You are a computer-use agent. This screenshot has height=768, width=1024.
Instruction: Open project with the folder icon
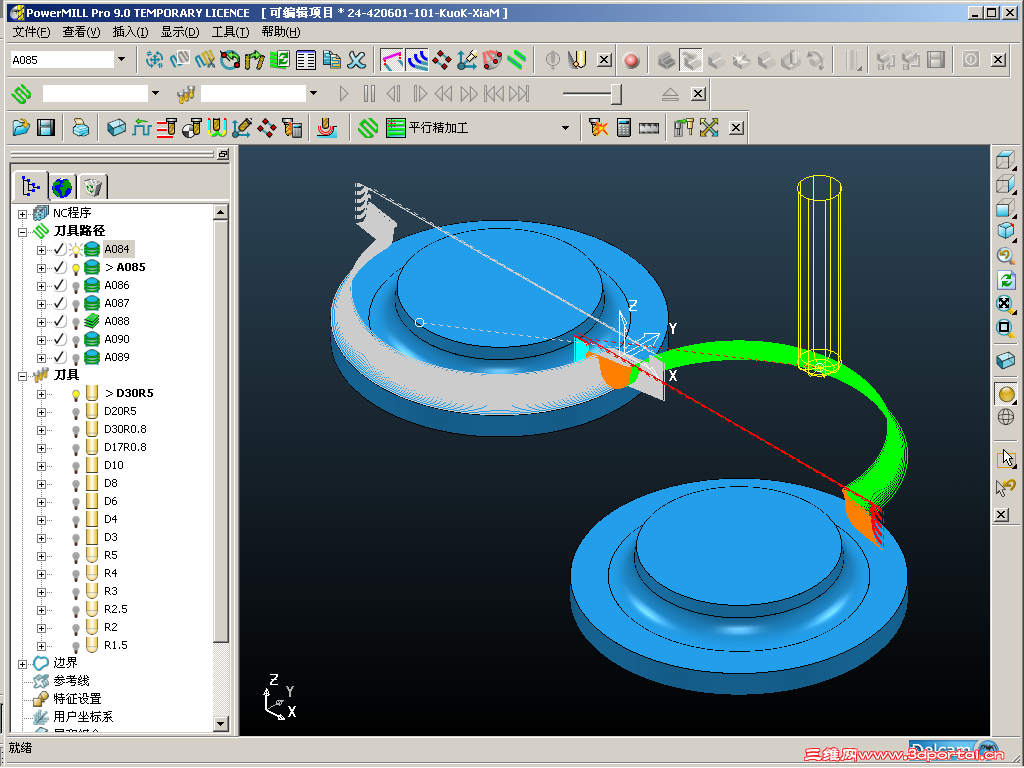(21, 127)
